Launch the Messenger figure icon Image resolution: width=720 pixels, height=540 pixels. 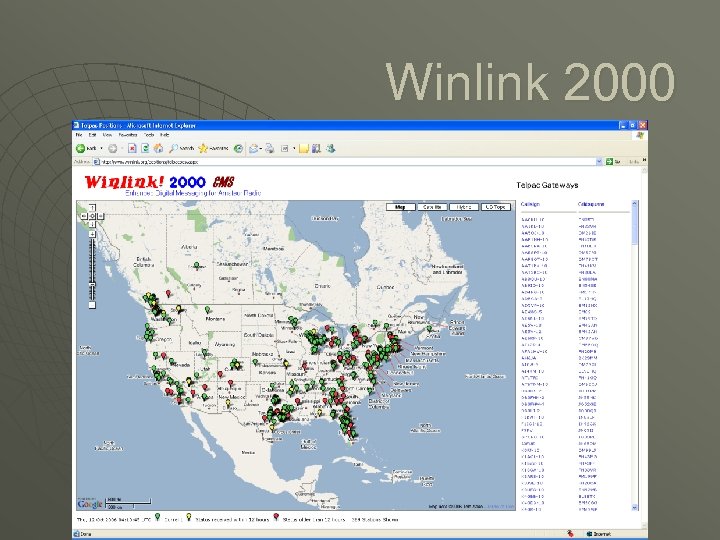tap(331, 148)
